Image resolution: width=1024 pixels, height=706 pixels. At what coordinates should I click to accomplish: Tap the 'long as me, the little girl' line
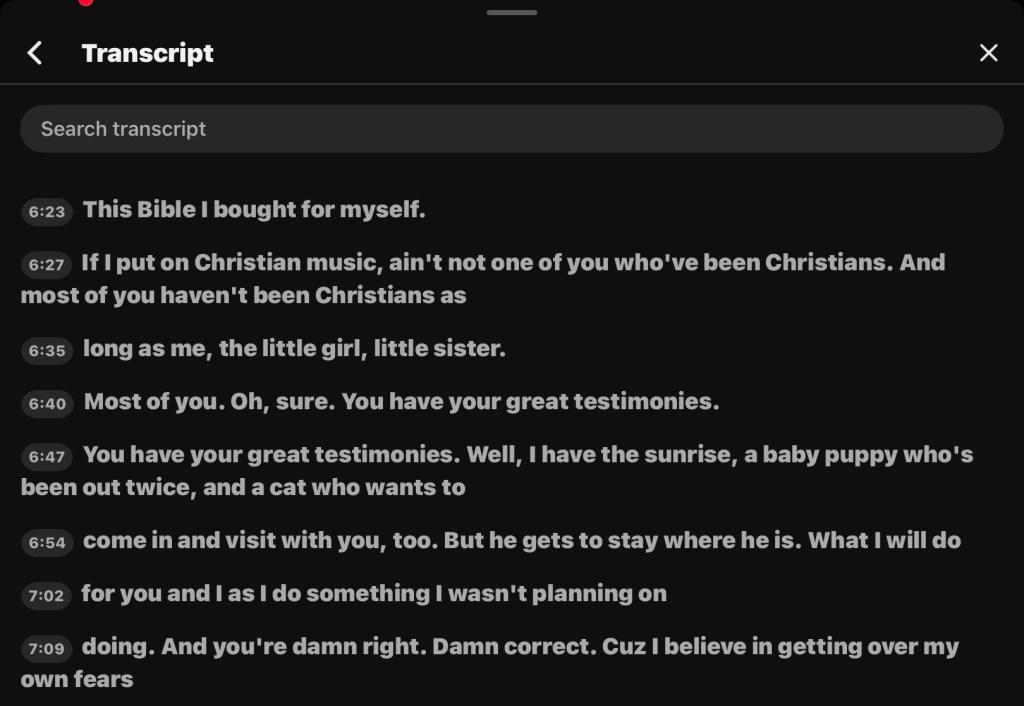[x=294, y=349]
